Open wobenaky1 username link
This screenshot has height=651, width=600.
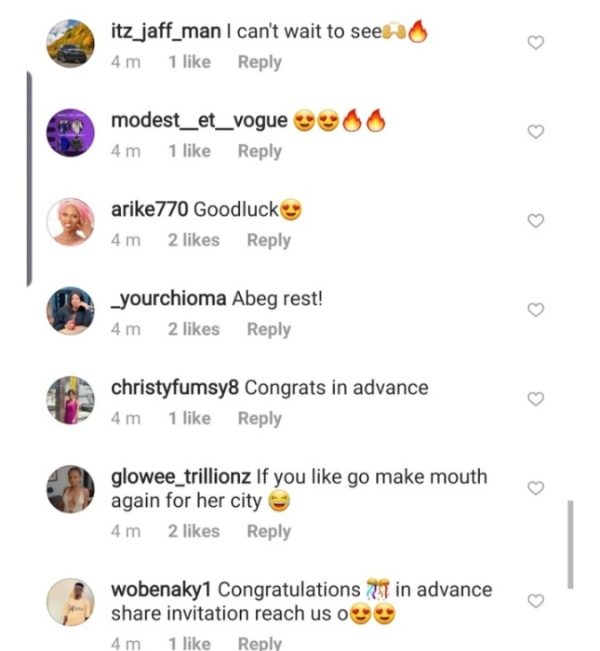161,589
